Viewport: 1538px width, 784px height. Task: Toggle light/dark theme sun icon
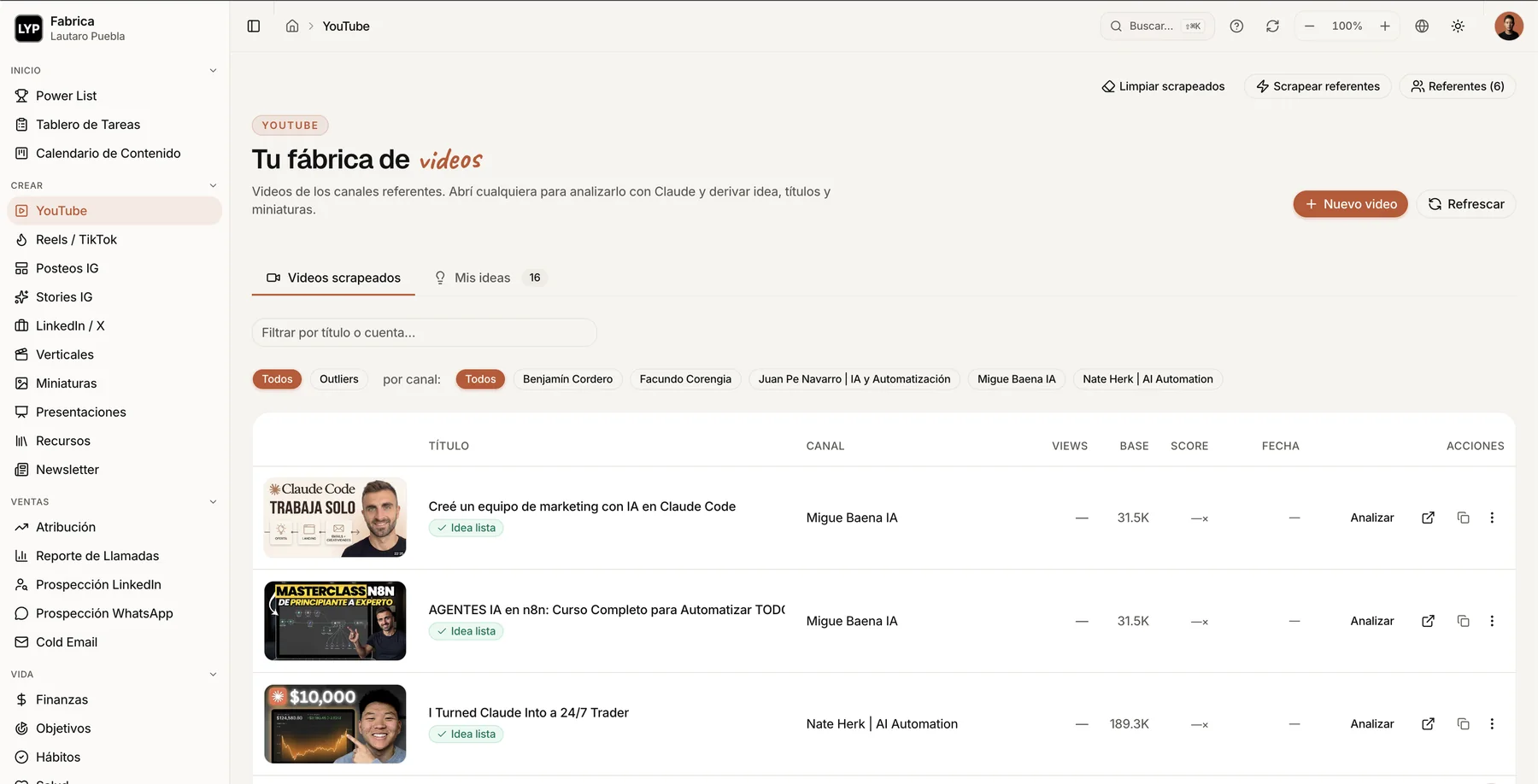pos(1458,26)
